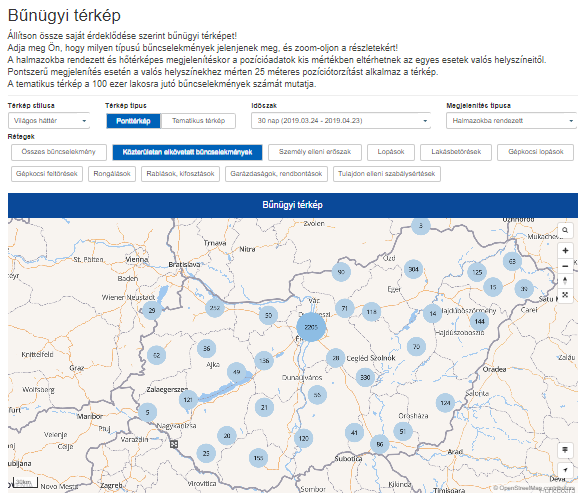Toggle Lopások layer
Screen dimensions: 587x502
coord(391,152)
